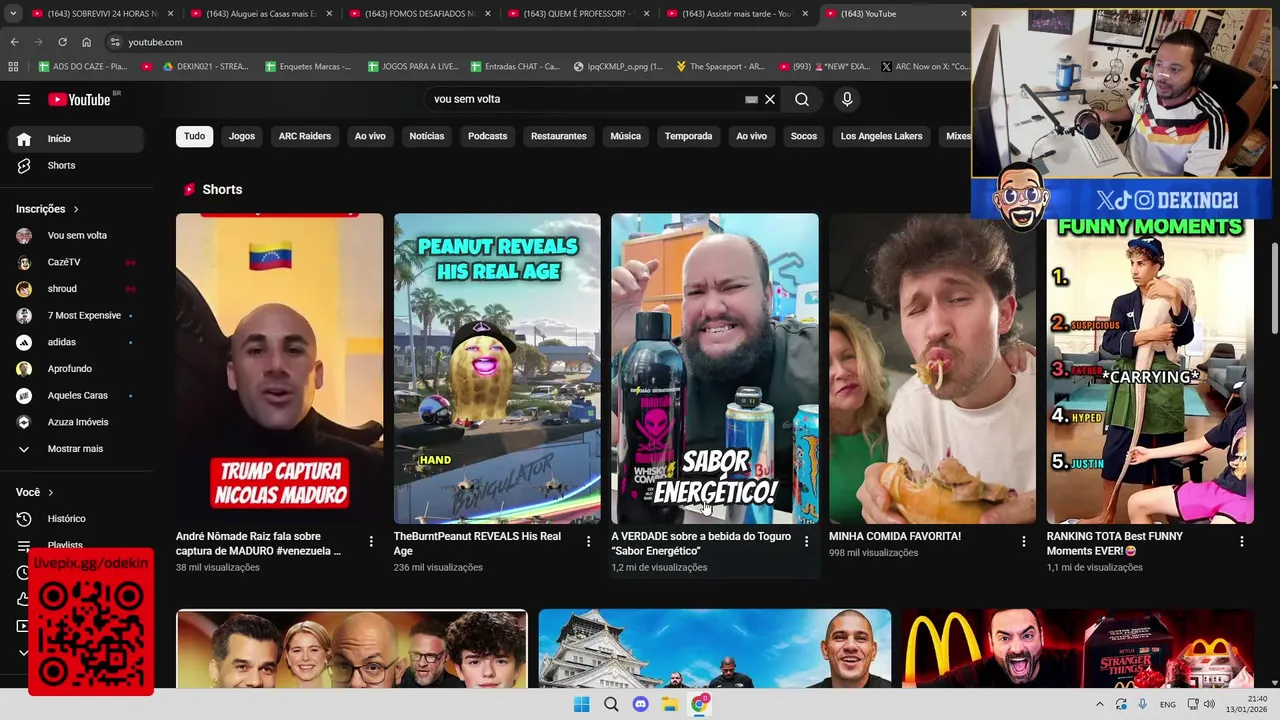Expand Inscrições section chevron
The image size is (1280, 720).
(x=76, y=209)
